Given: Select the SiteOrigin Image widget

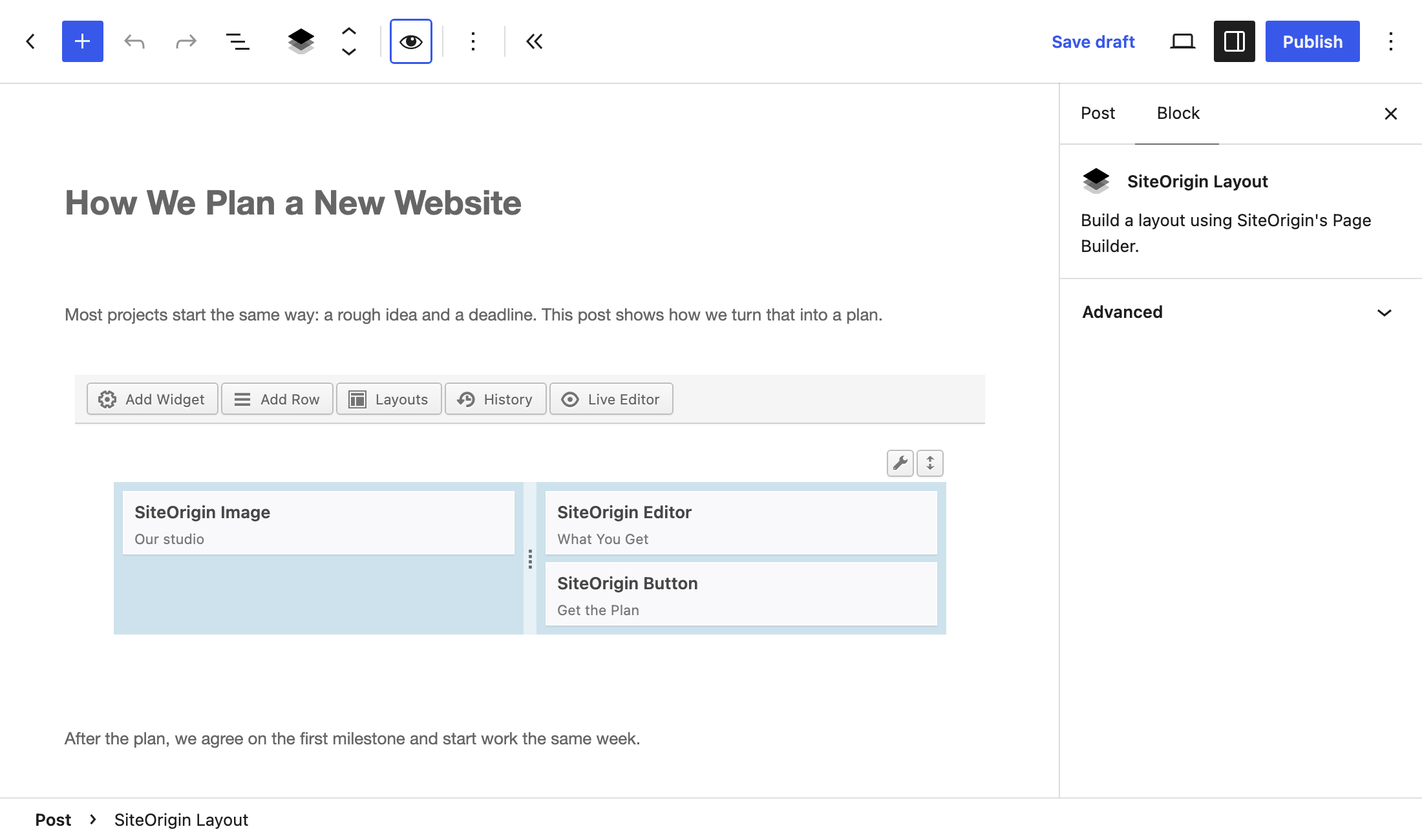Looking at the screenshot, I should pos(319,523).
